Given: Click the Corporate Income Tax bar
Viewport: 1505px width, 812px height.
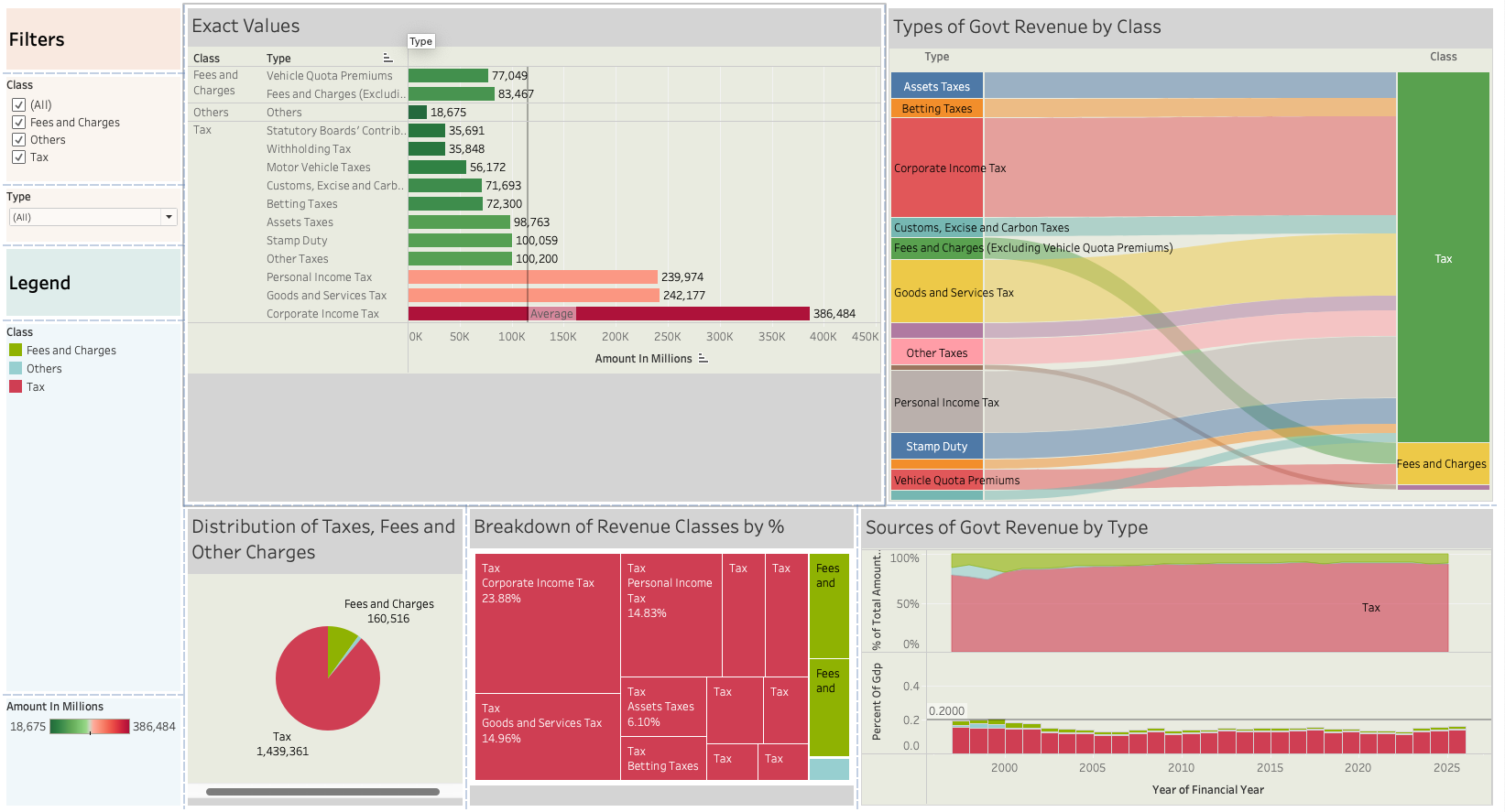Looking at the screenshot, I should [x=608, y=314].
